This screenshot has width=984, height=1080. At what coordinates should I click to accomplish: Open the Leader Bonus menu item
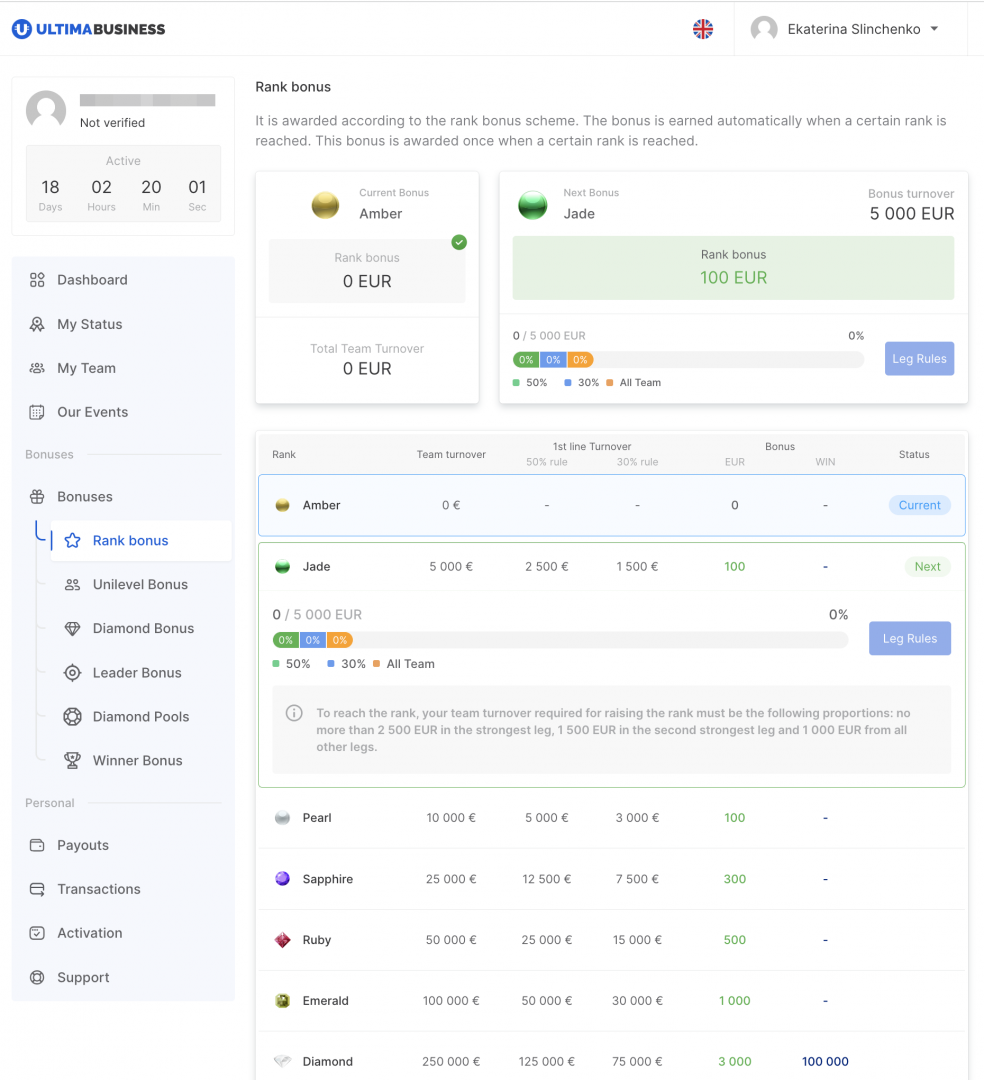click(137, 673)
